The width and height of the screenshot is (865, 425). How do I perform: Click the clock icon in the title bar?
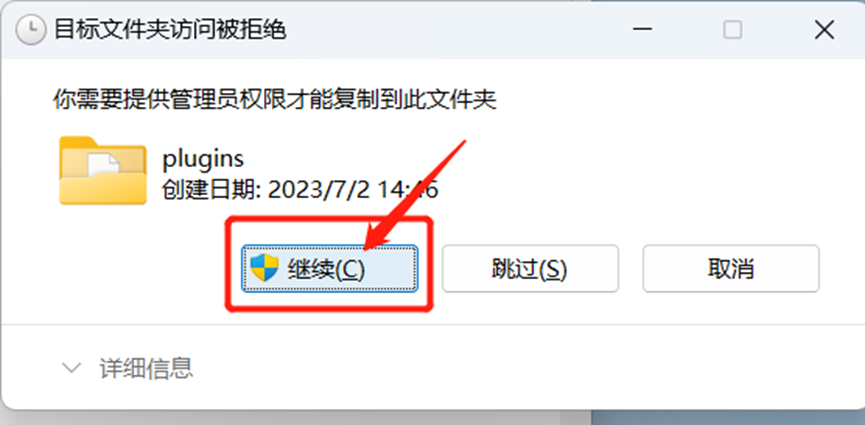click(x=31, y=30)
